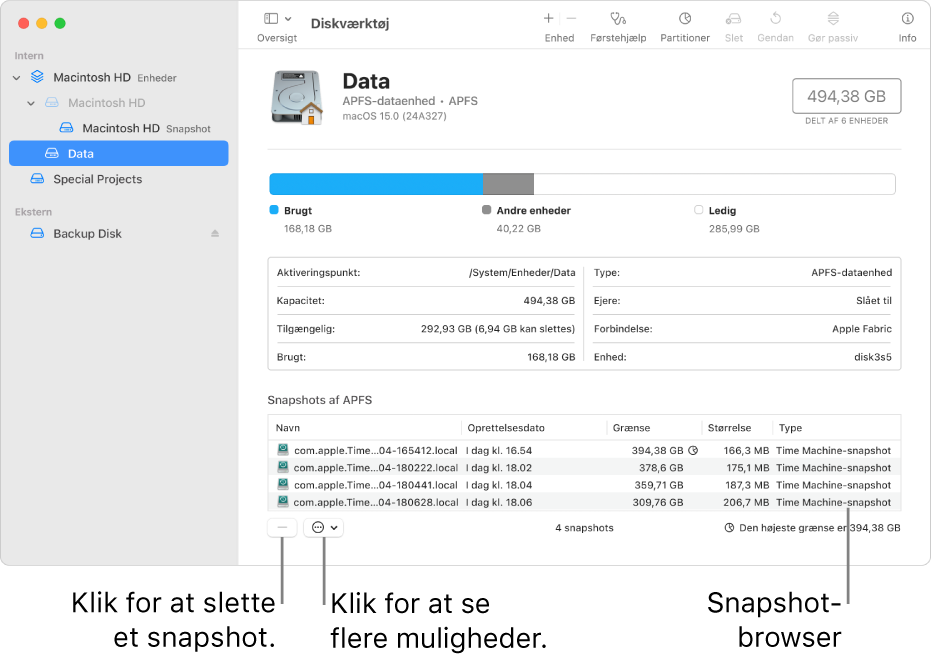Collapse the greyed Macintosh HD volume group
This screenshot has width=931, height=662.
click(31, 103)
